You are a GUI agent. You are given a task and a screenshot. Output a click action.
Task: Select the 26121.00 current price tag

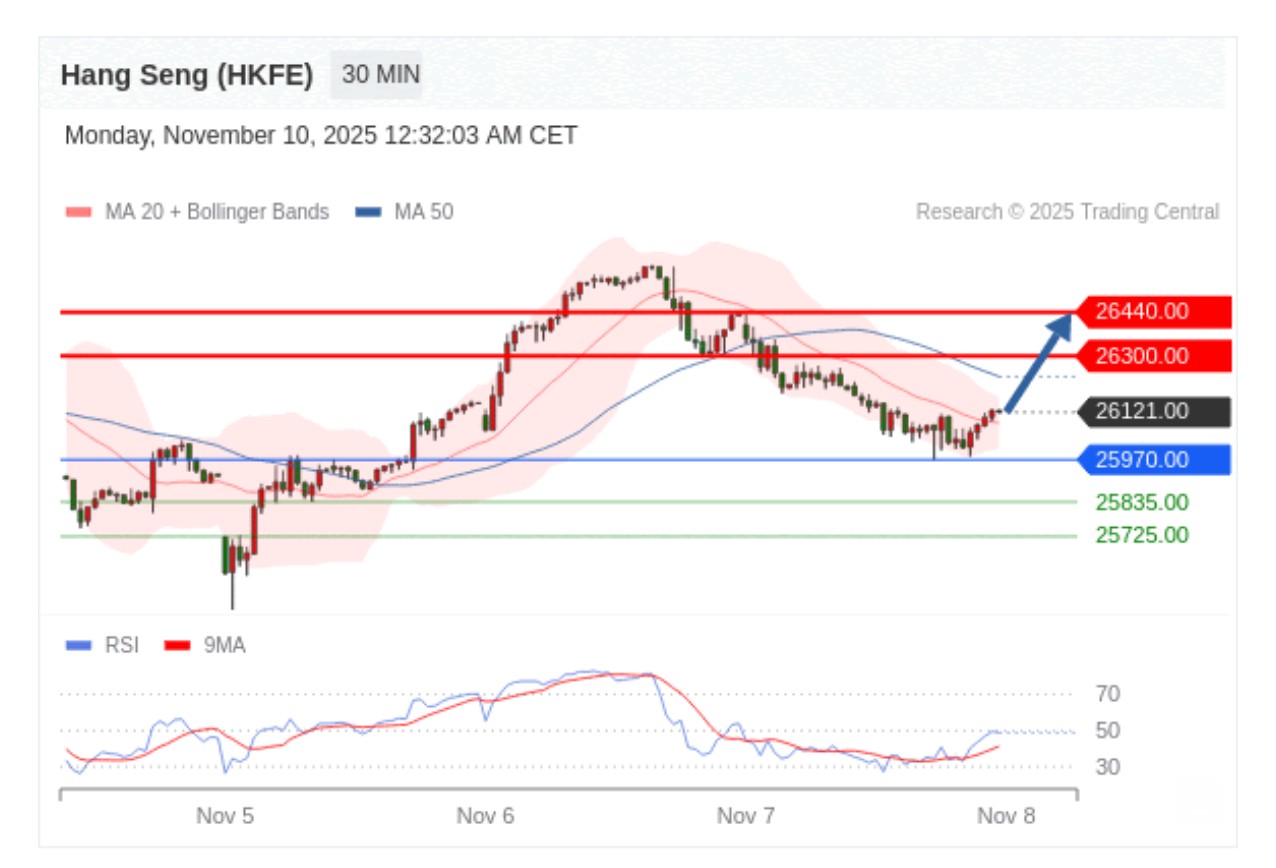point(1153,411)
